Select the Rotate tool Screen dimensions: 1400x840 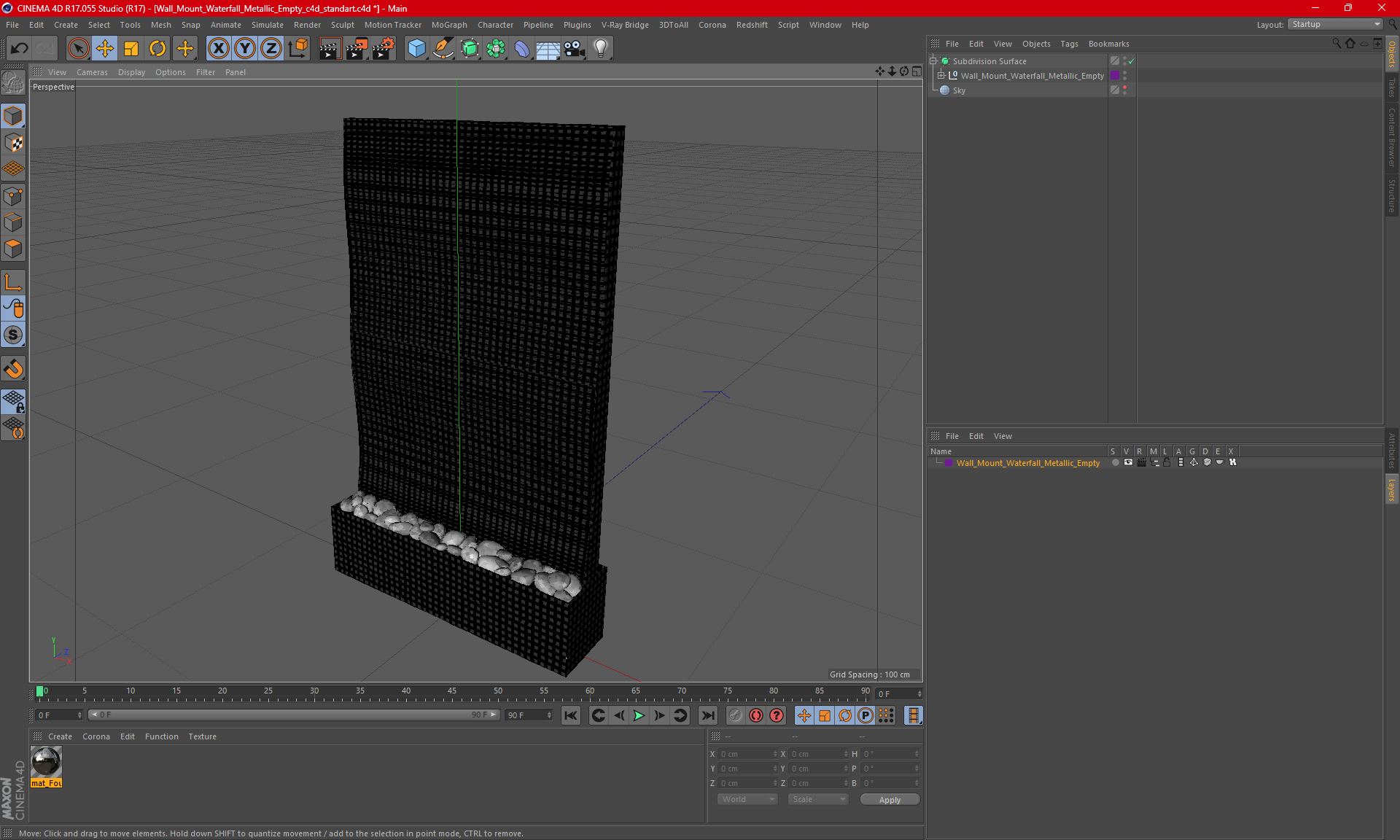[x=157, y=49]
